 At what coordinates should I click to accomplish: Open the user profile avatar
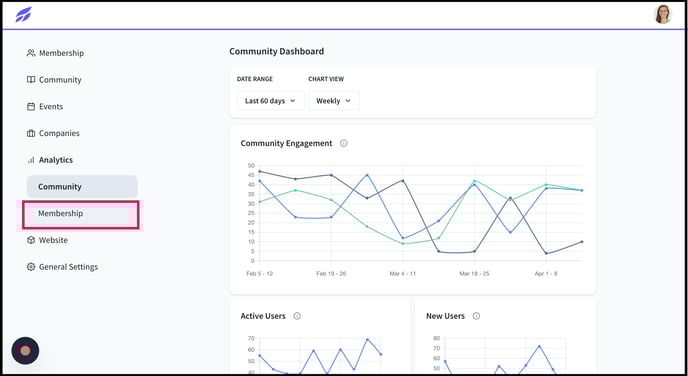click(663, 14)
